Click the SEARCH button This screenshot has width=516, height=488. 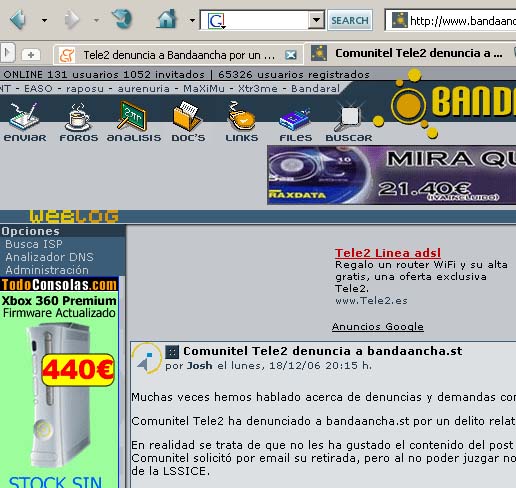pyautogui.click(x=350, y=20)
